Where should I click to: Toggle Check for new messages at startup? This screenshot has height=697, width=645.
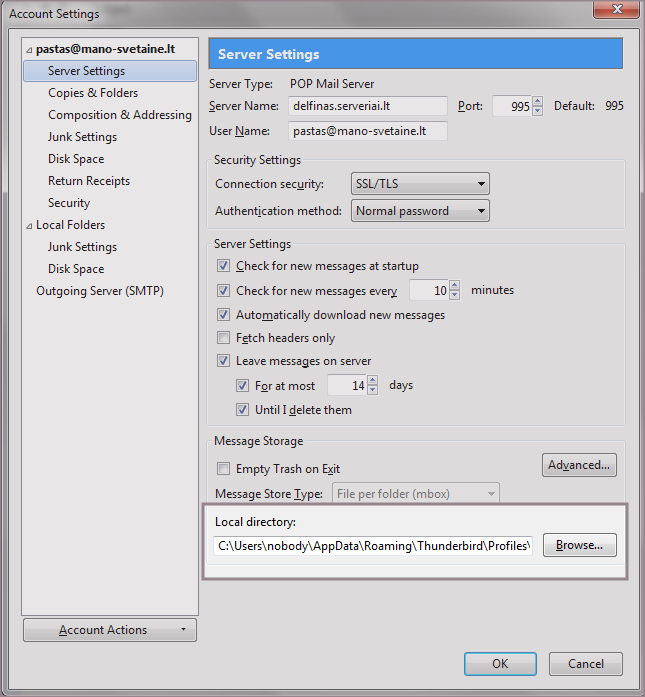click(224, 267)
